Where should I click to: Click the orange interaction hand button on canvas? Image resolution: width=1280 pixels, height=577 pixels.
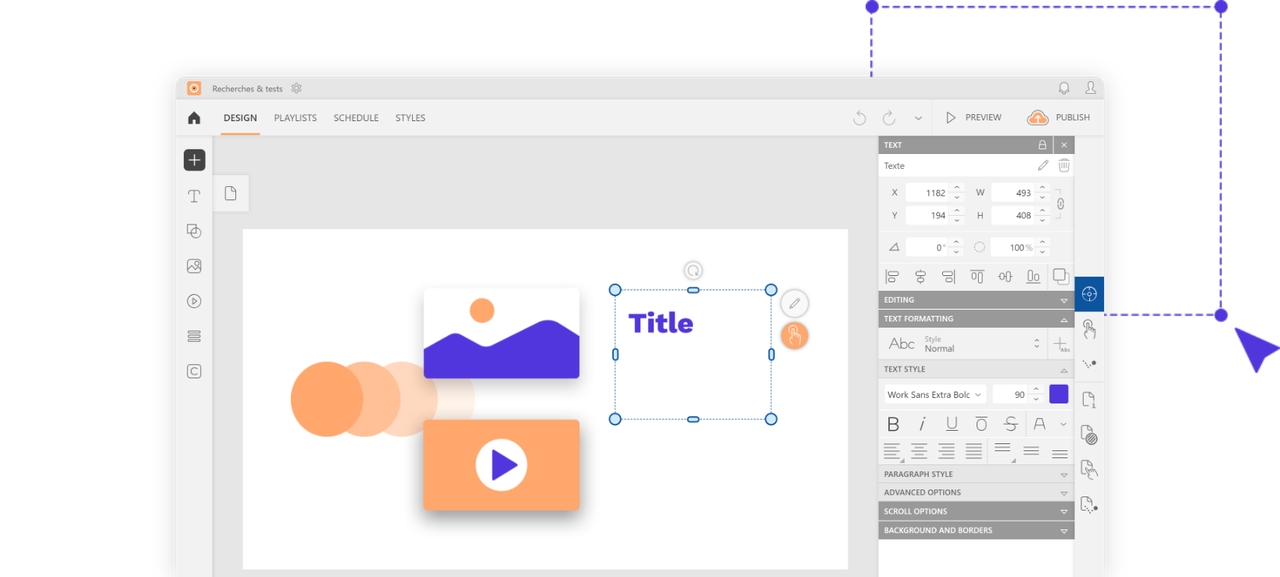[x=795, y=336]
